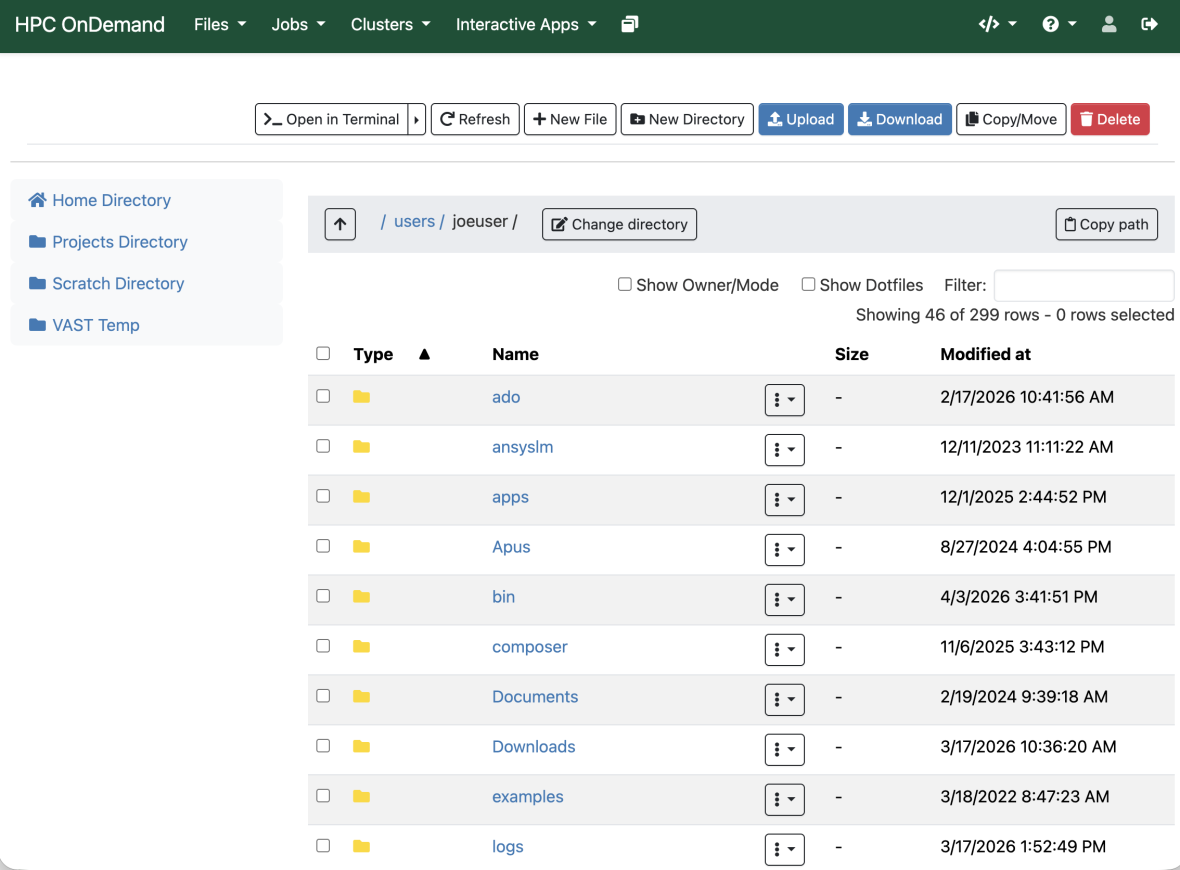Click the red Delete trash button
Image resolution: width=1180 pixels, height=870 pixels.
1110,119
